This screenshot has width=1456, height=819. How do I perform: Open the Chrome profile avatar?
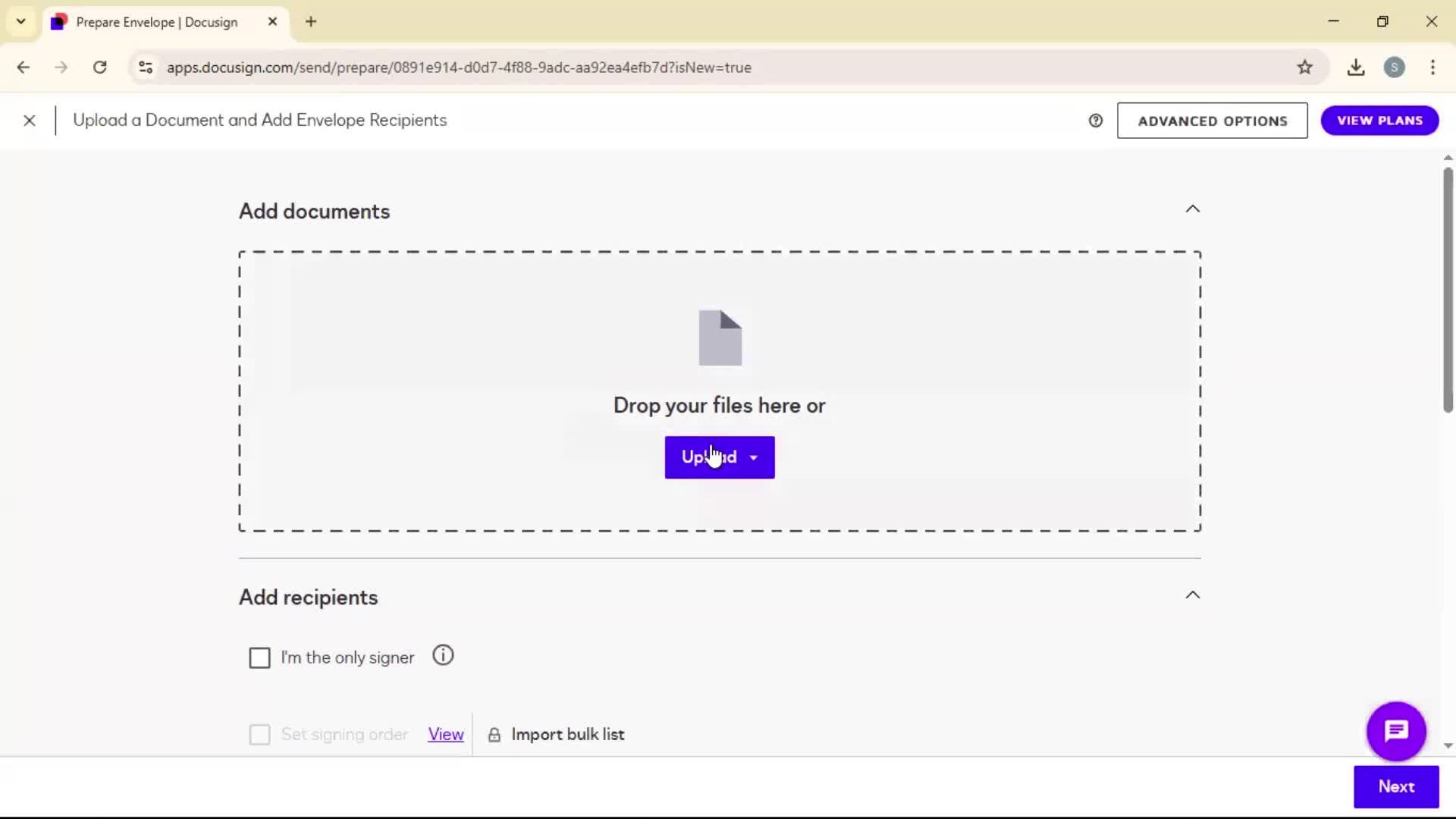(x=1394, y=67)
